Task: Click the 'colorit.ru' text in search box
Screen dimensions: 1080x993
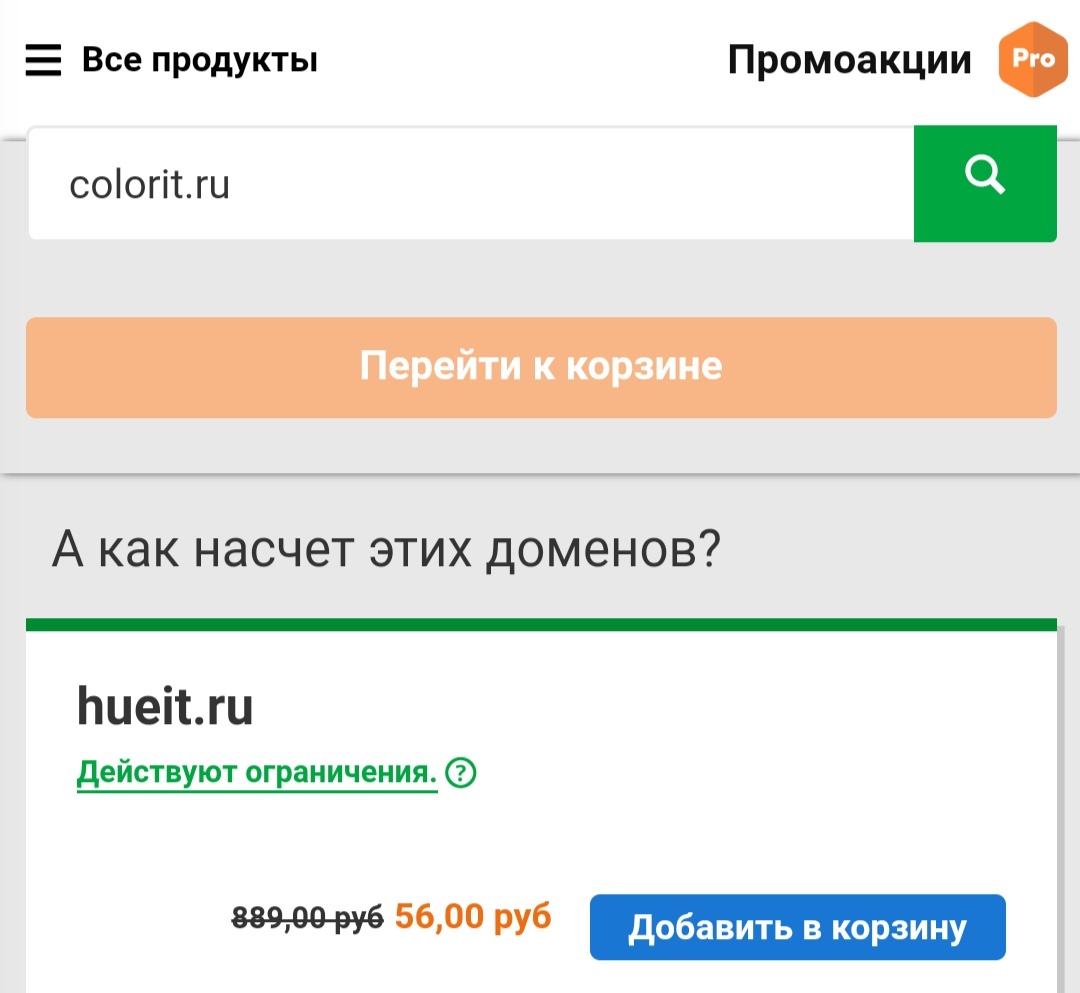Action: coord(150,184)
